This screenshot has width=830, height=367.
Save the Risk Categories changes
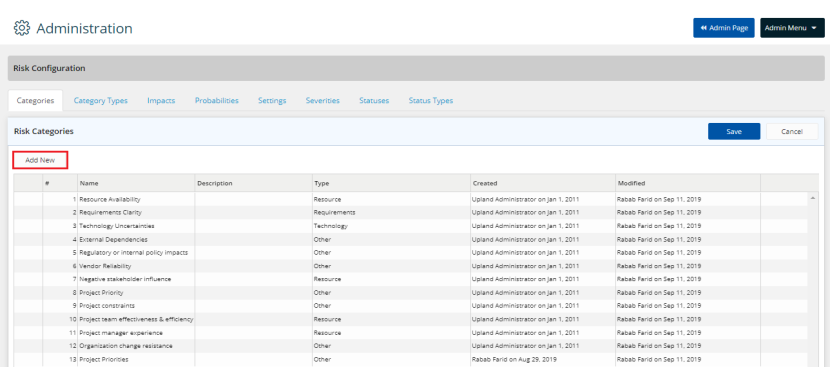pos(734,131)
